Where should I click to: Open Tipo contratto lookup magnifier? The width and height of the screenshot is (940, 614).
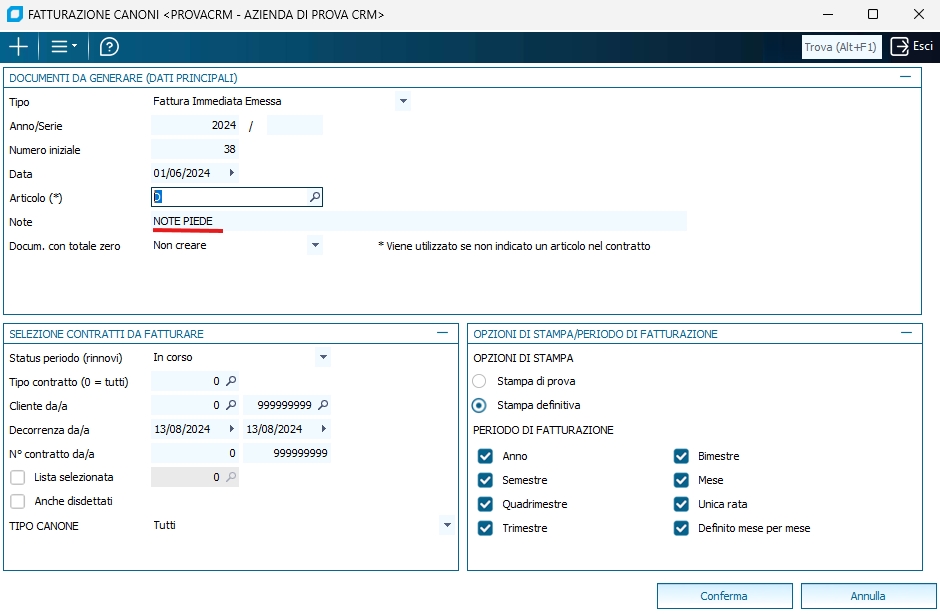(231, 381)
